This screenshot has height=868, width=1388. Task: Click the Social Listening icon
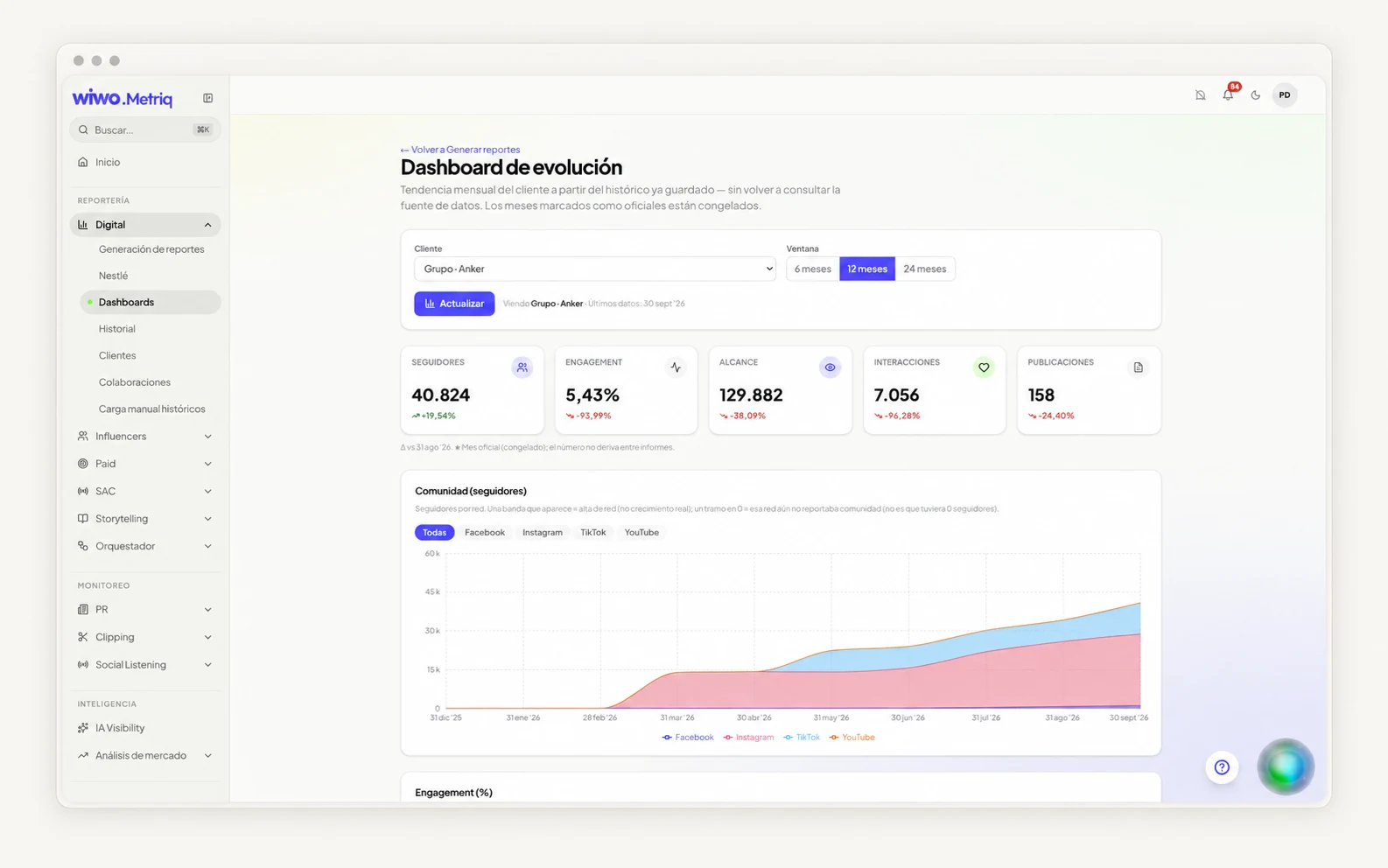[x=83, y=665]
